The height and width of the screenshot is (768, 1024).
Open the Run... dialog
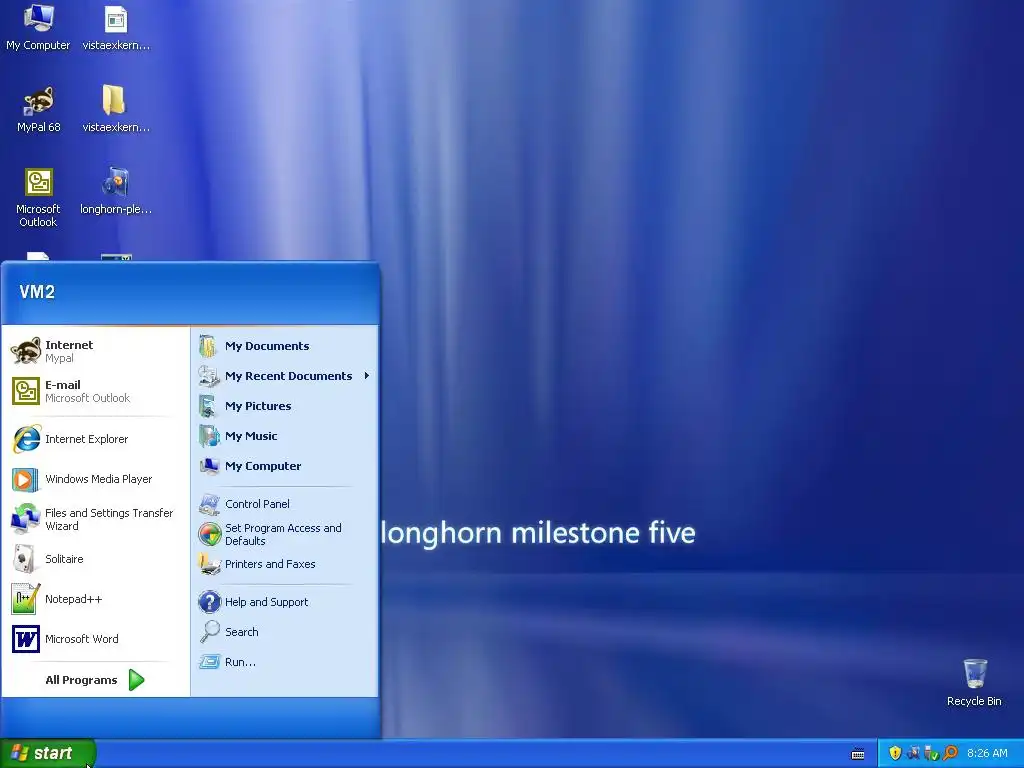285,662
